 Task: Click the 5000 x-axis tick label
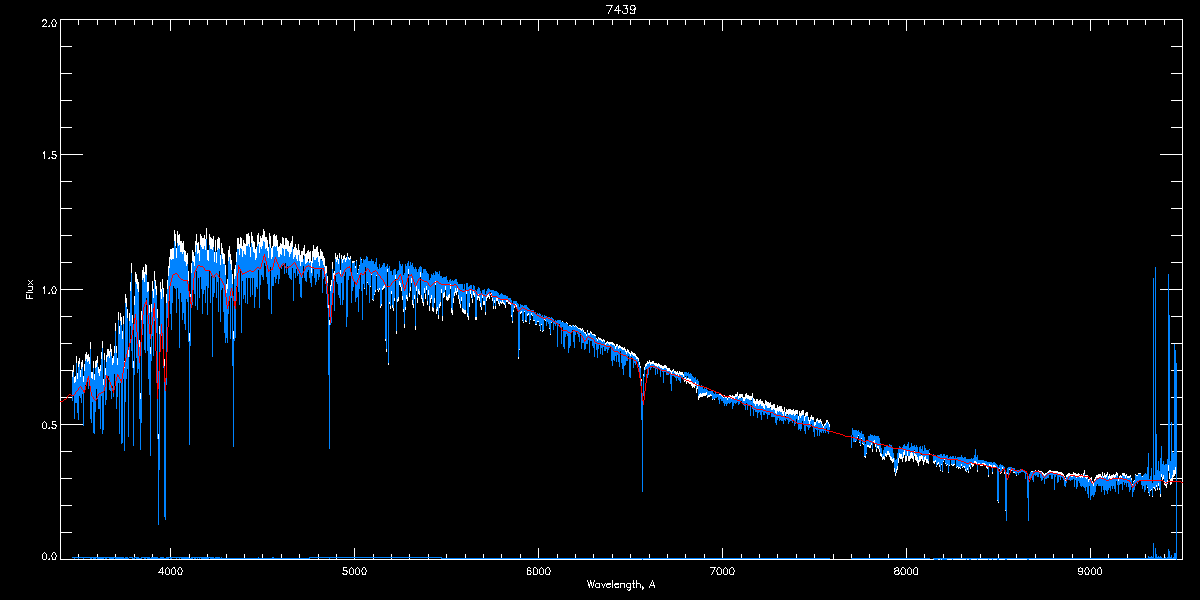(x=354, y=572)
